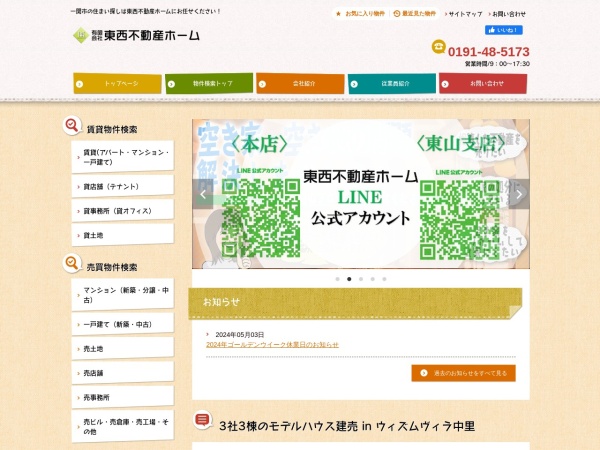Open 貸店舗（テナント） category
The height and width of the screenshot is (450, 600).
click(122, 186)
